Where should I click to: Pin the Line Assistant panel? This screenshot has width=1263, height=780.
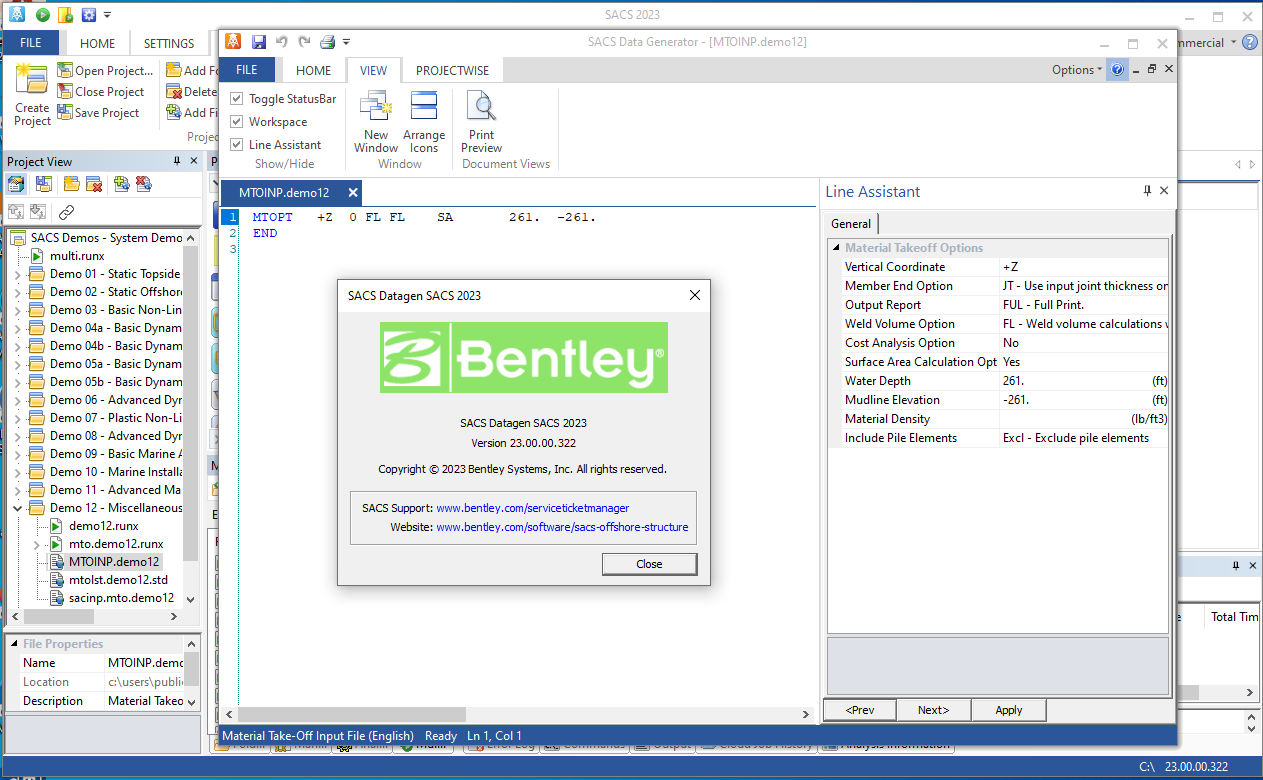[1147, 191]
